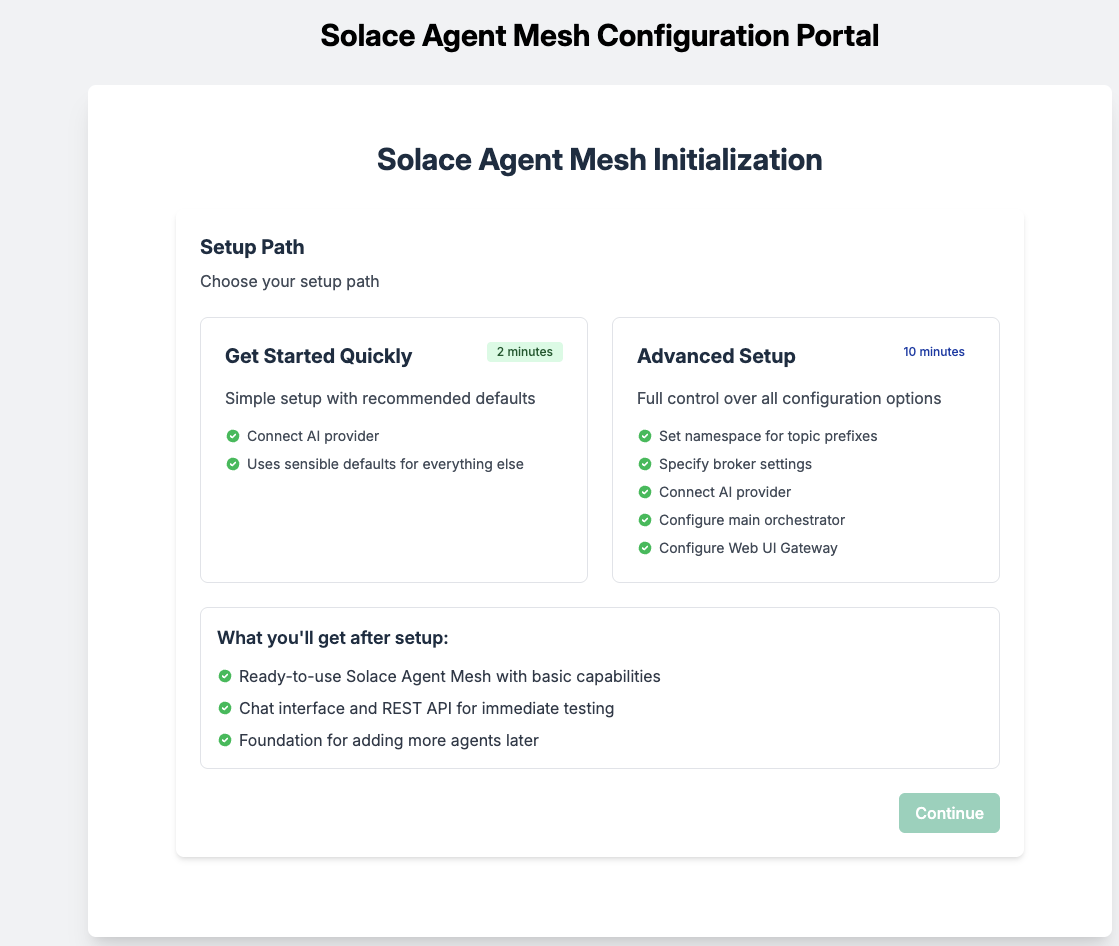Click check icon beside Ready-to-use Solace Agent Mesh
The width and height of the screenshot is (1119, 946).
coord(225,676)
